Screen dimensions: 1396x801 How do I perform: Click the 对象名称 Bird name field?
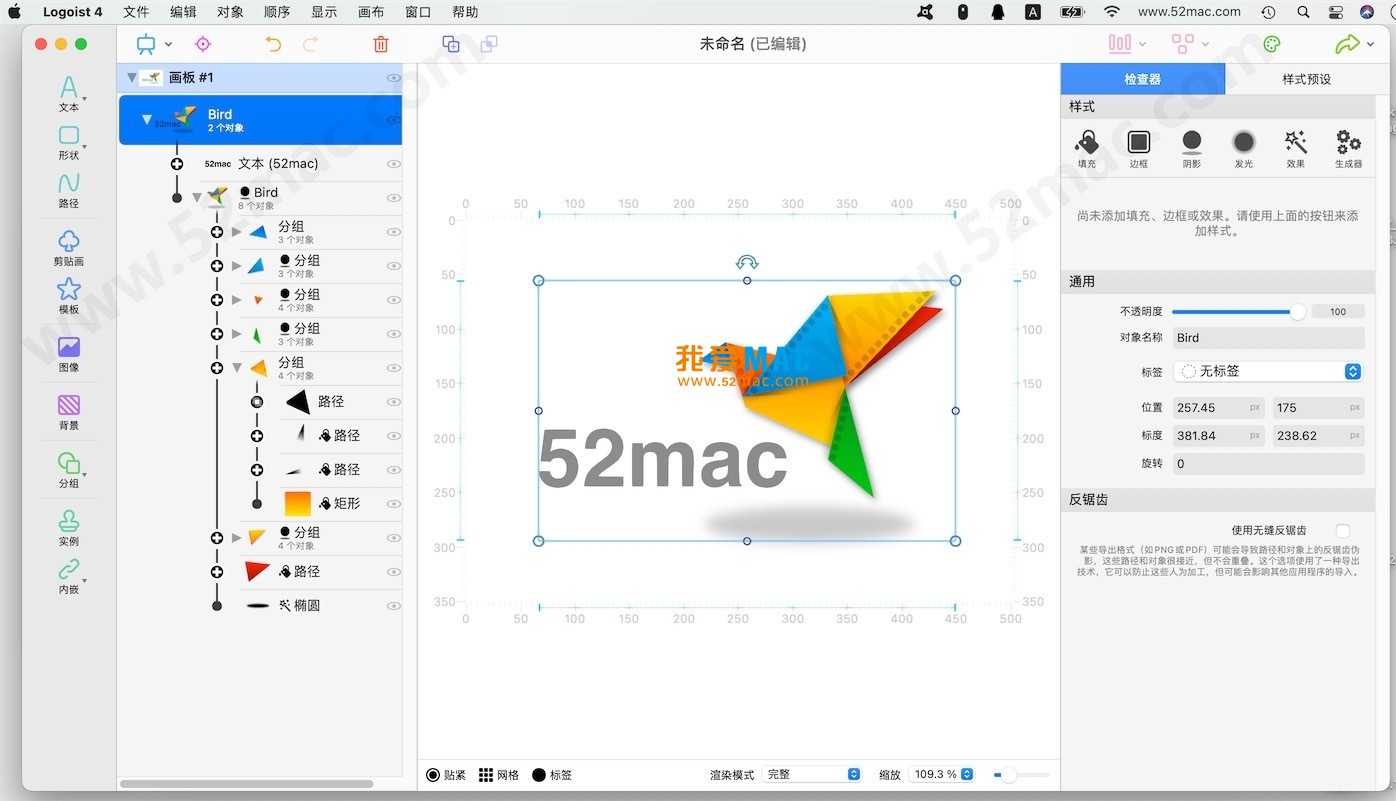coord(1268,338)
